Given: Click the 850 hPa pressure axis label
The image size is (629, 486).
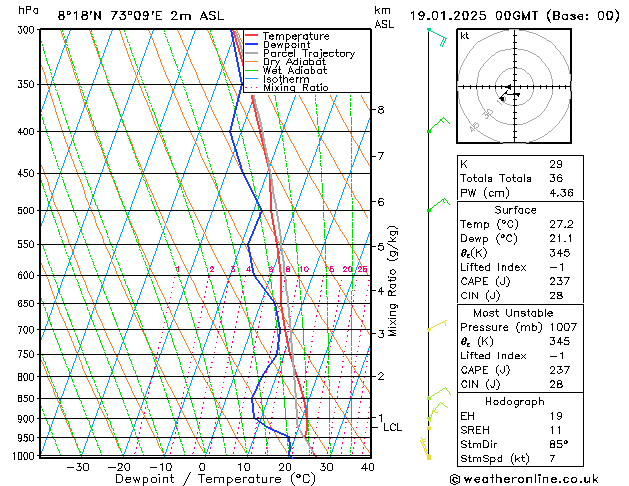Looking at the screenshot, I should coord(28,399).
